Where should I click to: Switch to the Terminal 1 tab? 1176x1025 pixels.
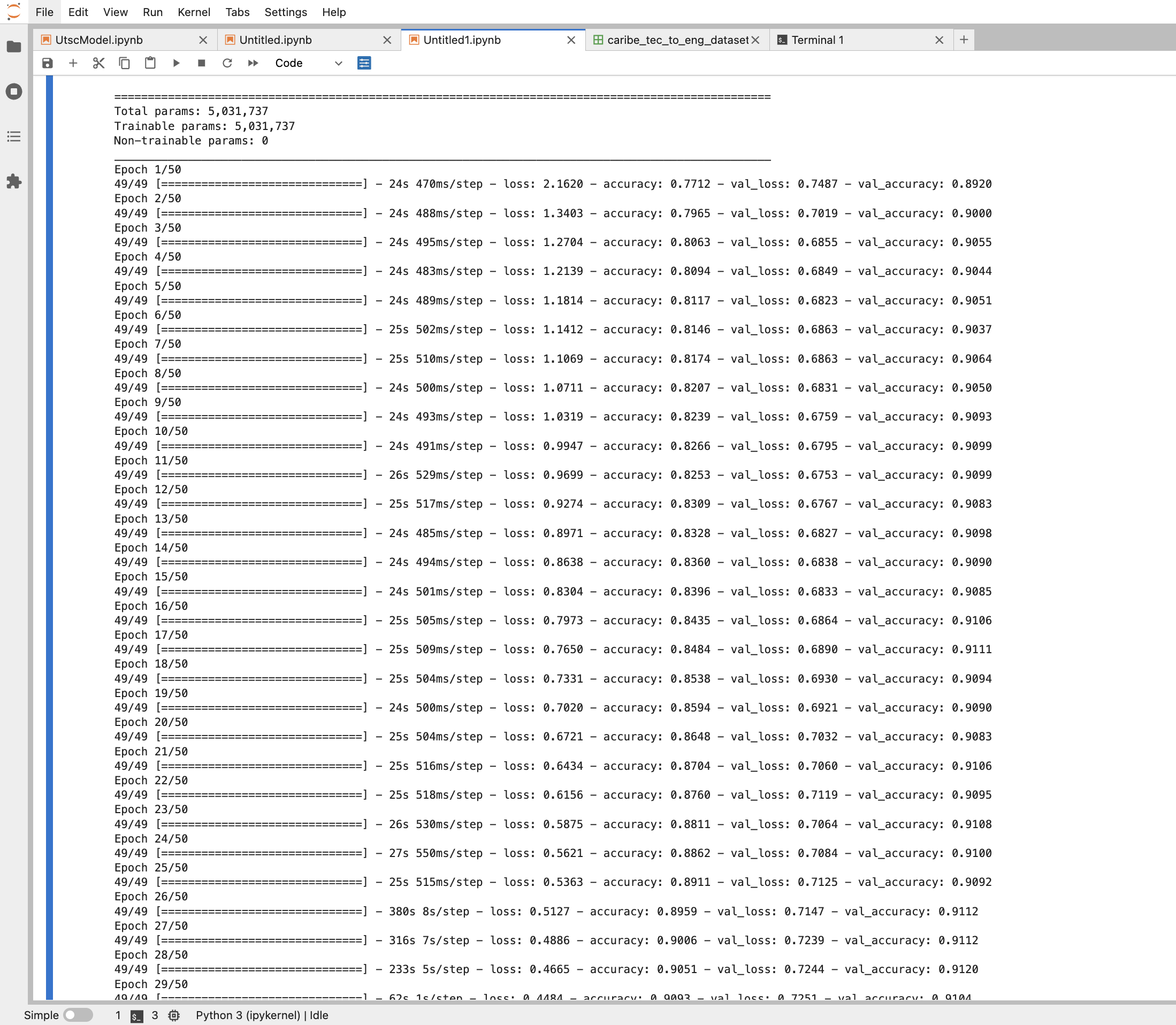818,40
